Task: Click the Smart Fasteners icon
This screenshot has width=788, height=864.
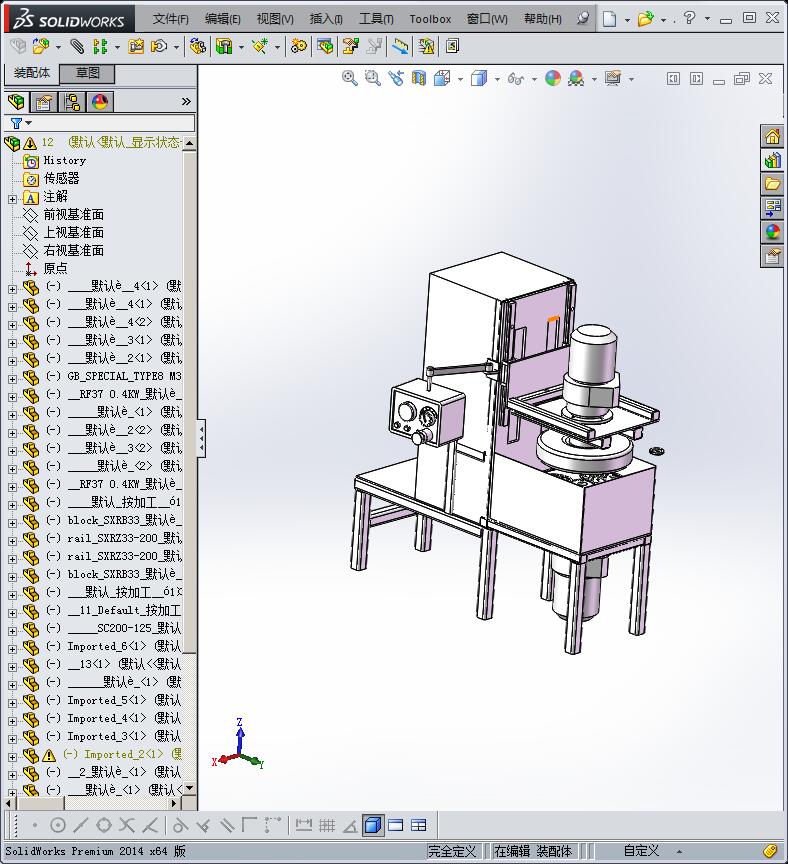Action: pyautogui.click(x=136, y=46)
